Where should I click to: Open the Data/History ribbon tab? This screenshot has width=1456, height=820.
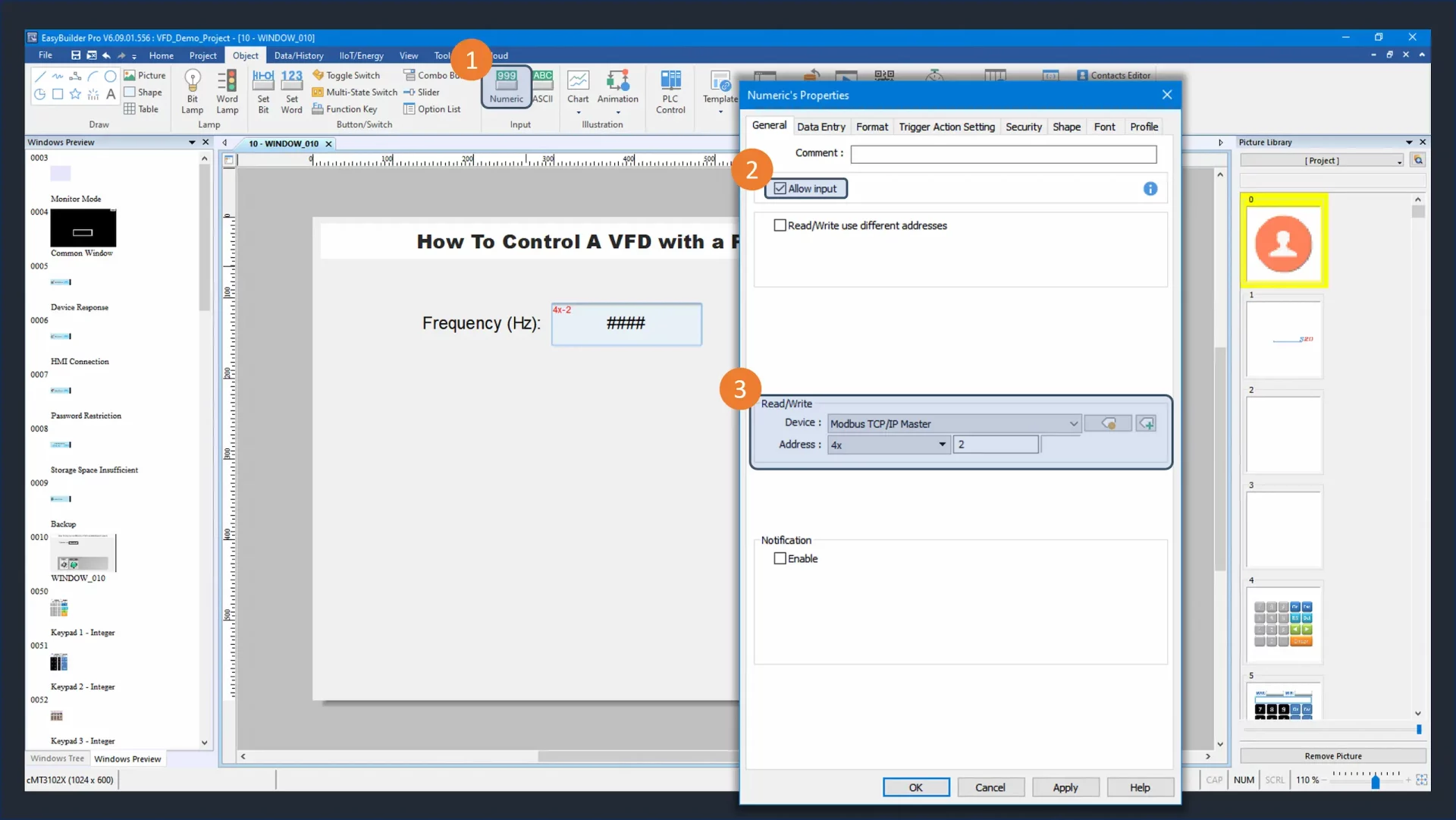298,55
